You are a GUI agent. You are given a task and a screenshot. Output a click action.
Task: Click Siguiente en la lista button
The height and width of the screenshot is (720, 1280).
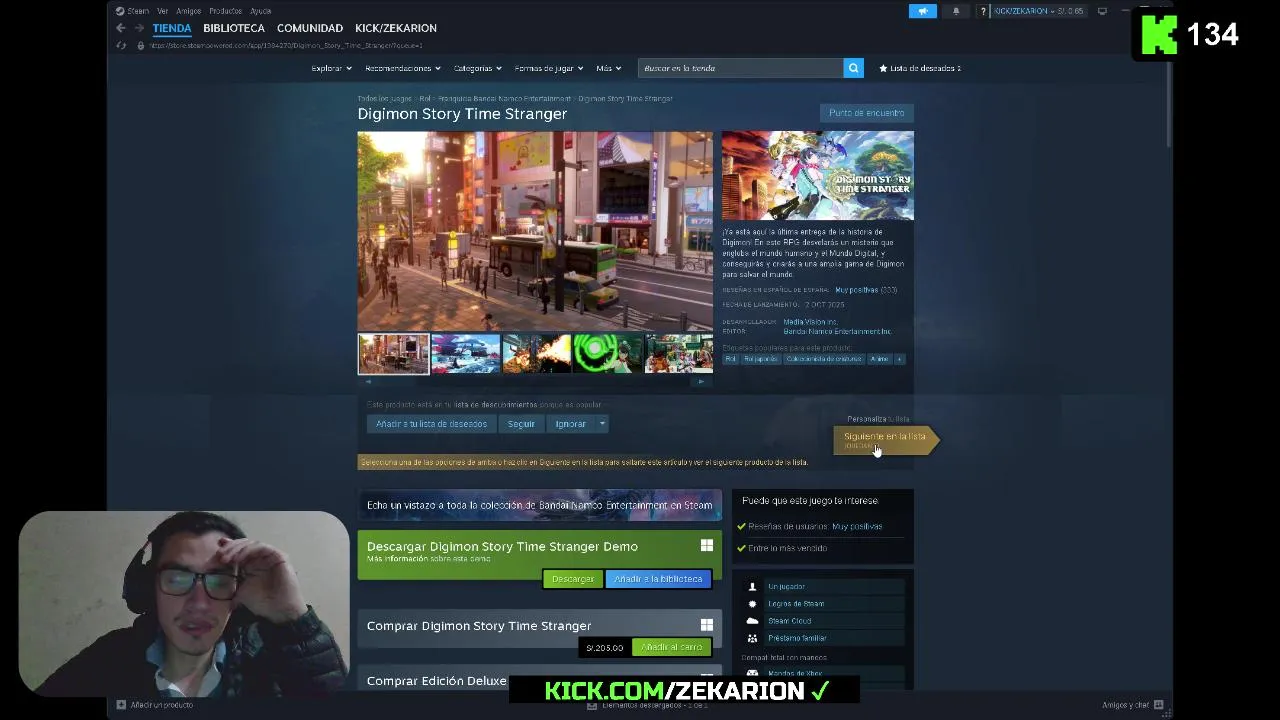pyautogui.click(x=885, y=440)
